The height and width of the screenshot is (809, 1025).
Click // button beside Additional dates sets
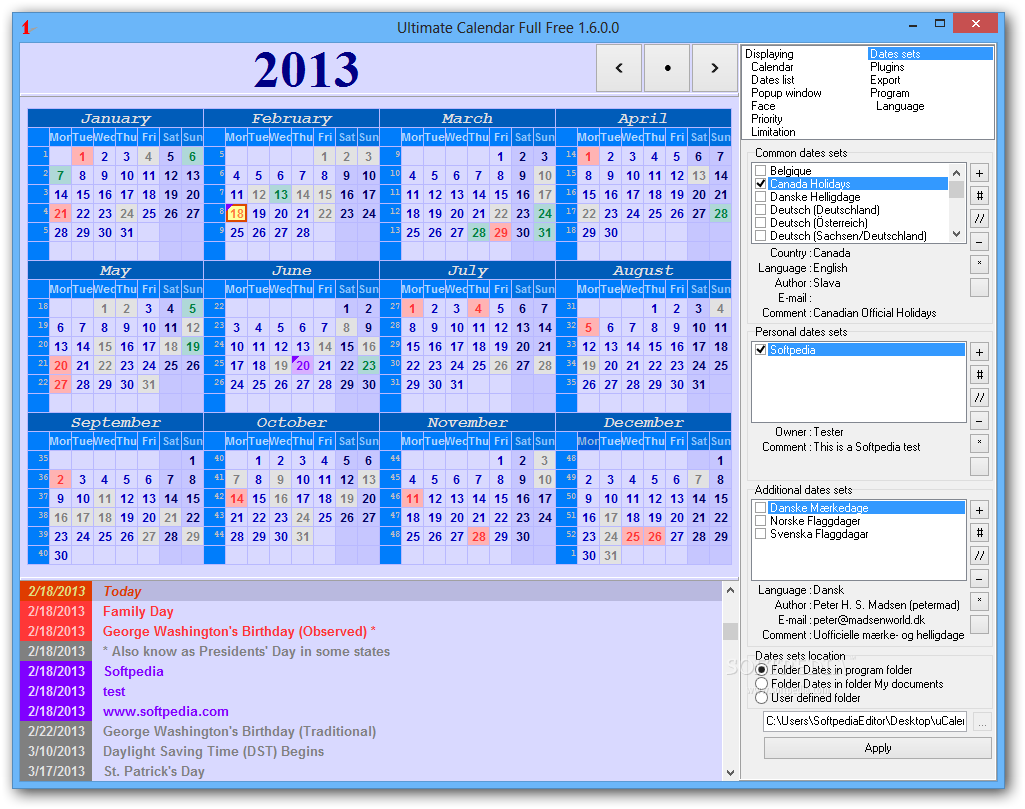click(x=979, y=556)
